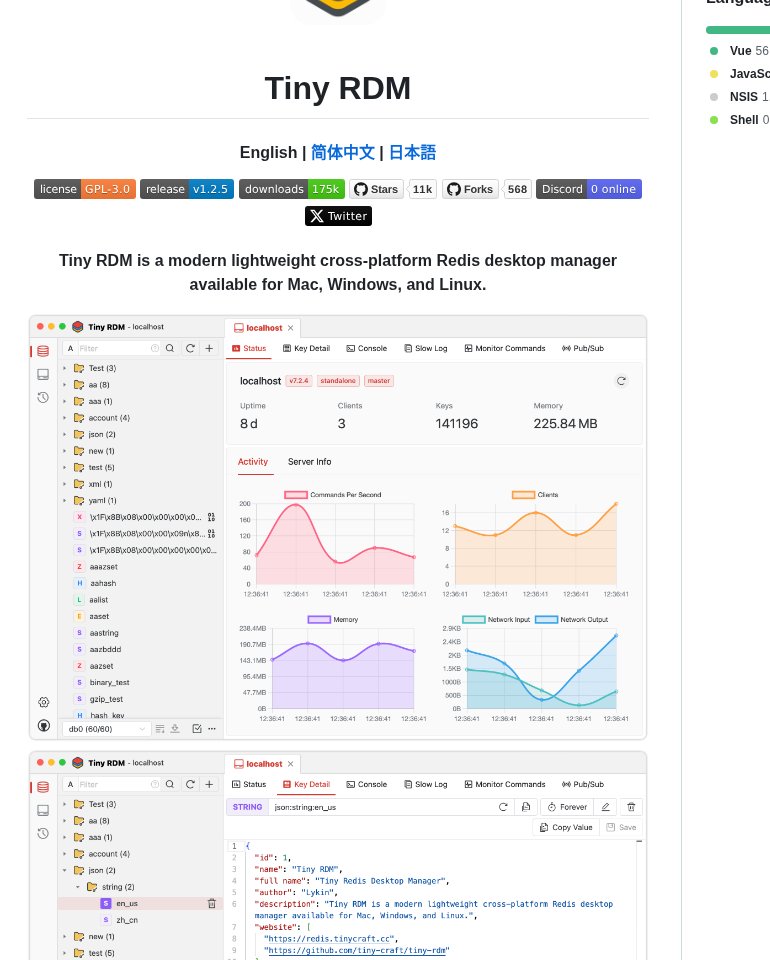Click the orange Clients legend swatch
The image size is (770, 960).
523,495
